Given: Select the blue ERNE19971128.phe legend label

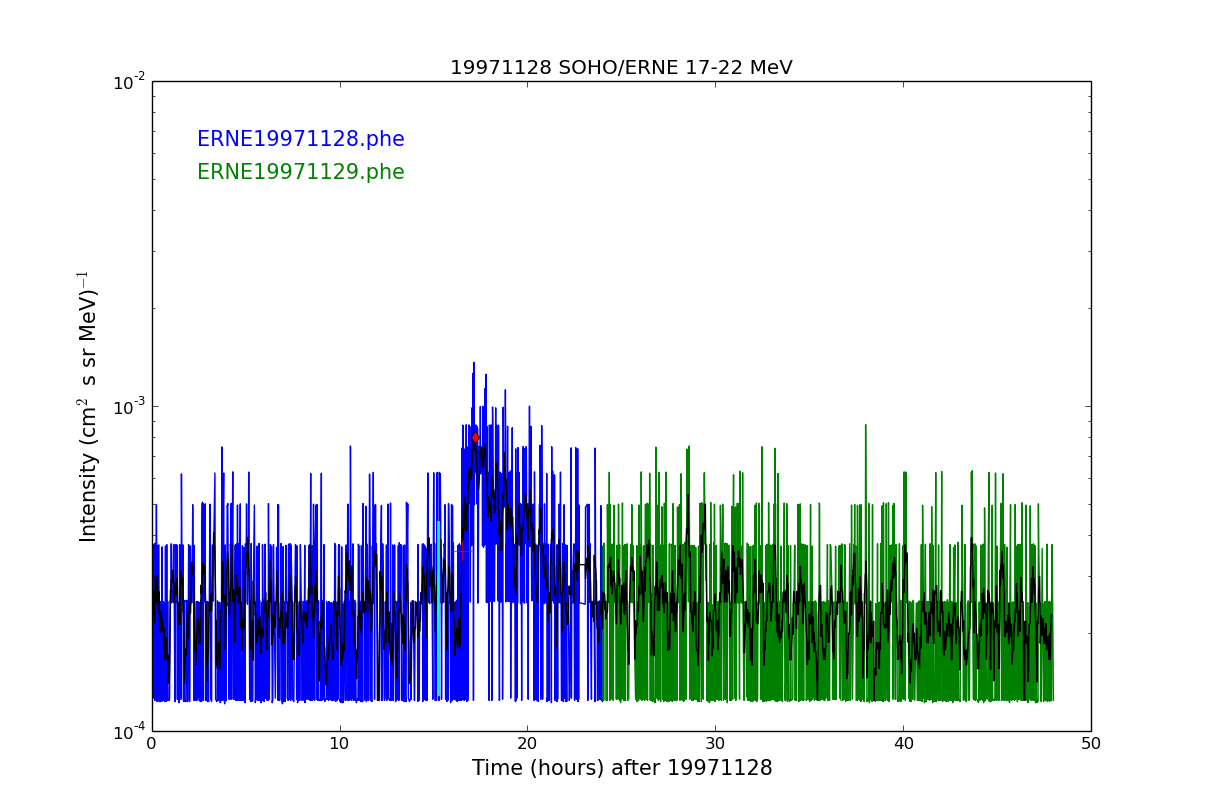Looking at the screenshot, I should [x=300, y=140].
